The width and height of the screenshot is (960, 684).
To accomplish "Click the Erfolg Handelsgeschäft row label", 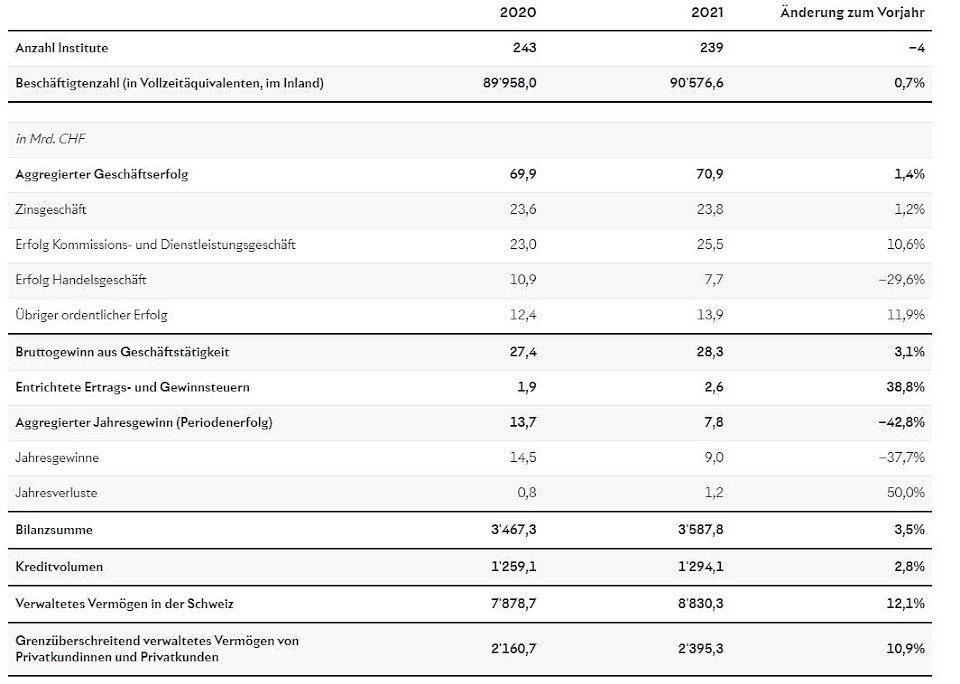I will coord(81,280).
